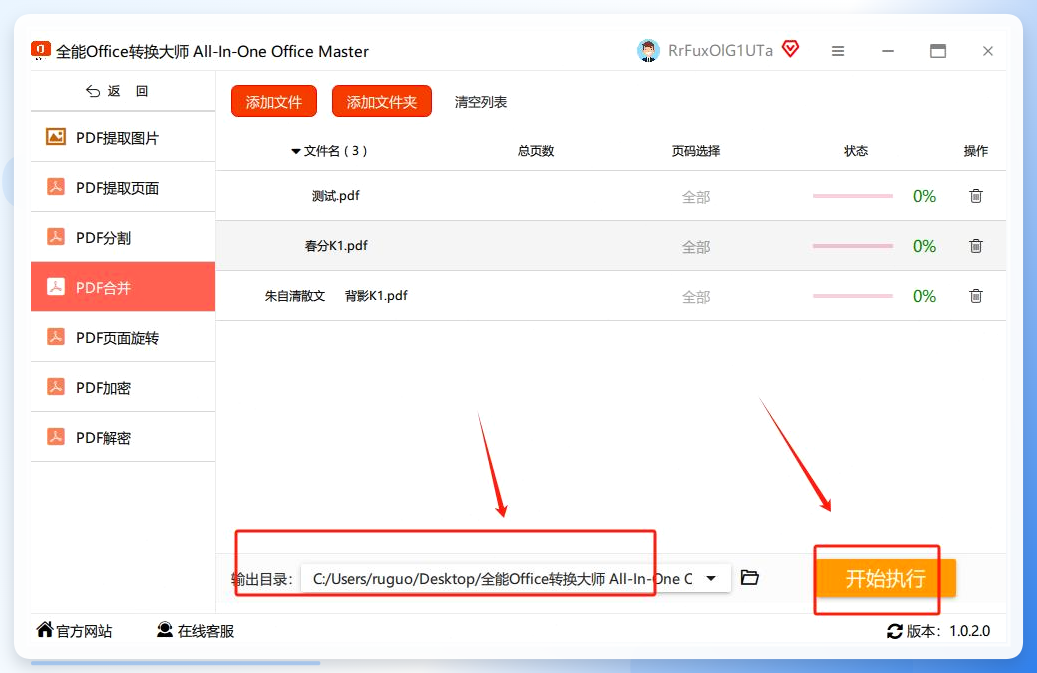1037x673 pixels.
Task: Open PDF提取图片 menu item
Action: (123, 137)
